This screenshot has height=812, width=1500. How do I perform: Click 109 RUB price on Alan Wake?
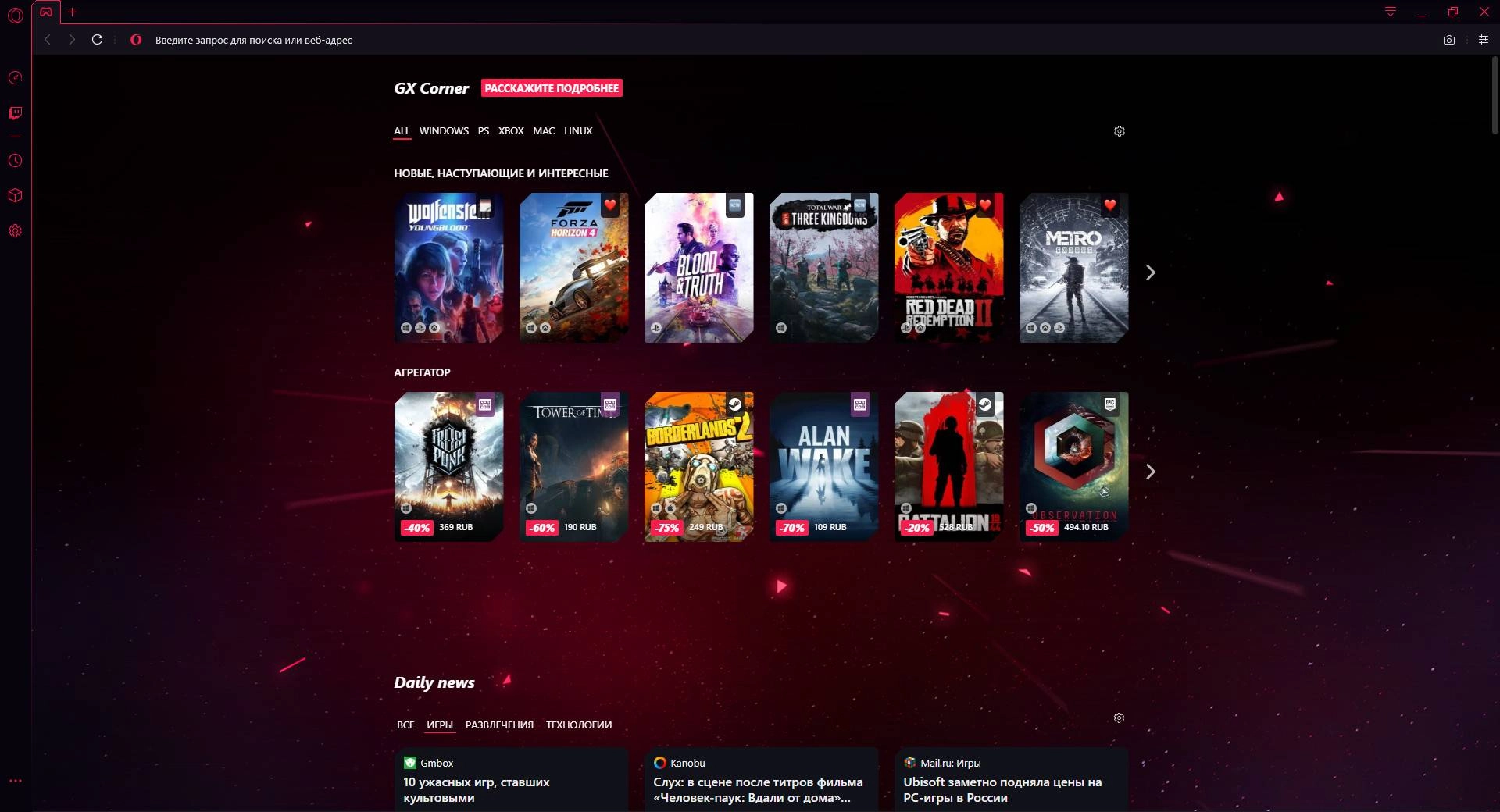[830, 527]
